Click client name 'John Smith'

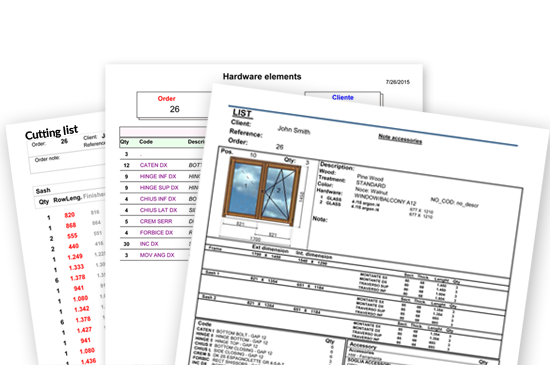[x=294, y=130]
